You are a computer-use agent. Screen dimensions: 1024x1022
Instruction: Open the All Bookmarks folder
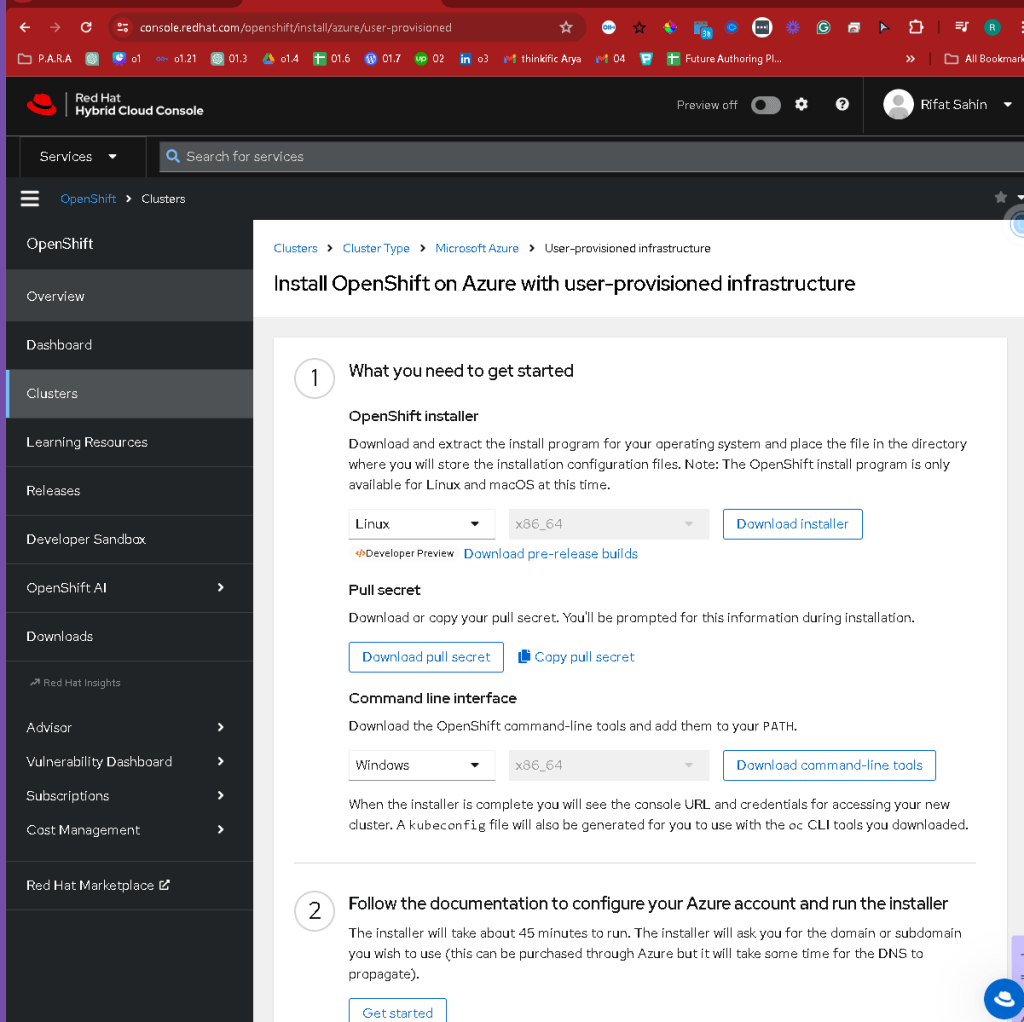pyautogui.click(x=984, y=59)
